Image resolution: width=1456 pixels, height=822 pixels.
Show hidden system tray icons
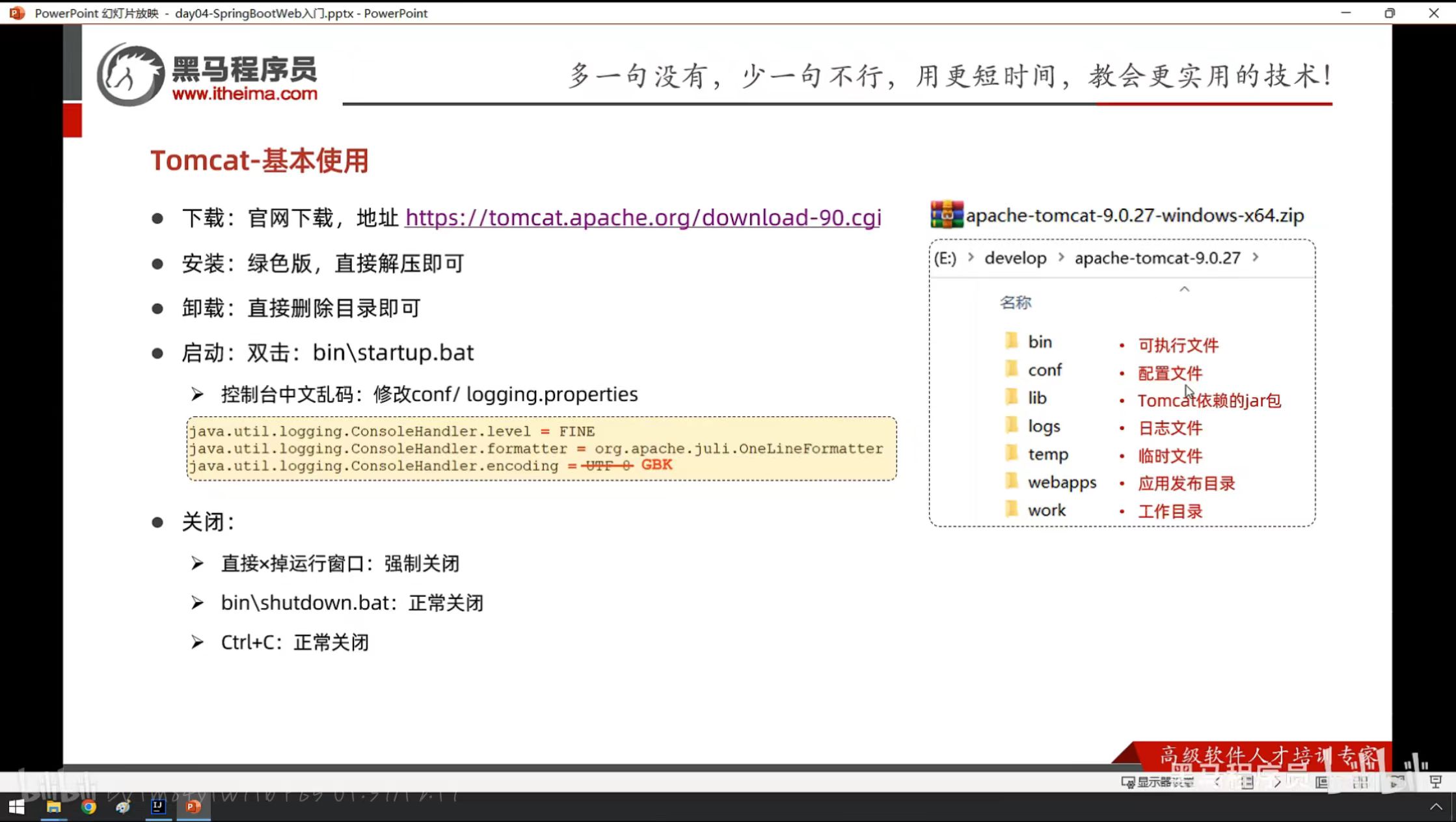pyautogui.click(x=1436, y=807)
